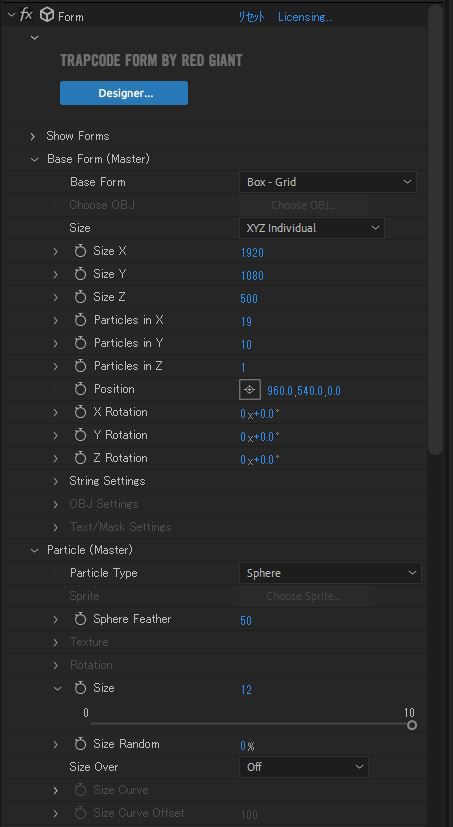
Task: Toggle Y Rotation stopwatch icon
Action: 80,435
